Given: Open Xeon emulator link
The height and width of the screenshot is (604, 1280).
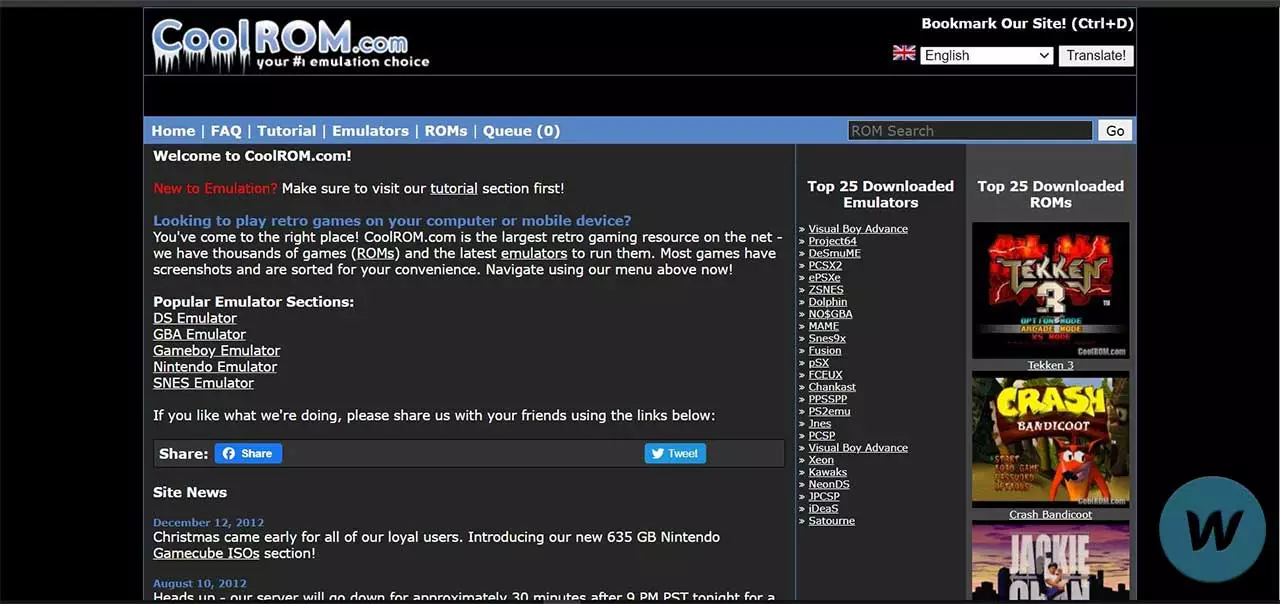Looking at the screenshot, I should pos(820,460).
